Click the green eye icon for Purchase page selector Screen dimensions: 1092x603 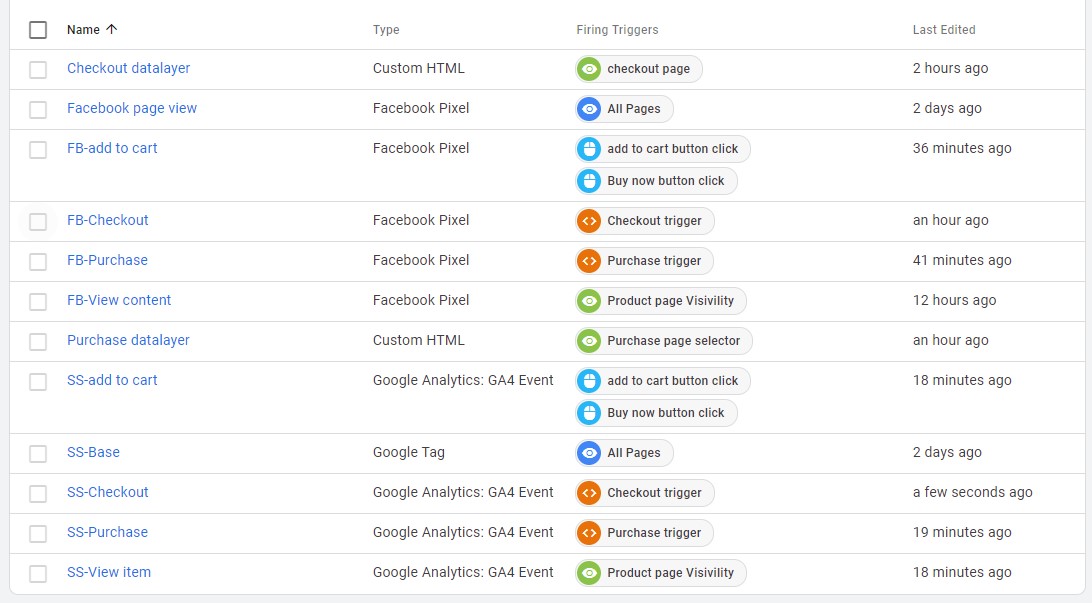pyautogui.click(x=590, y=341)
